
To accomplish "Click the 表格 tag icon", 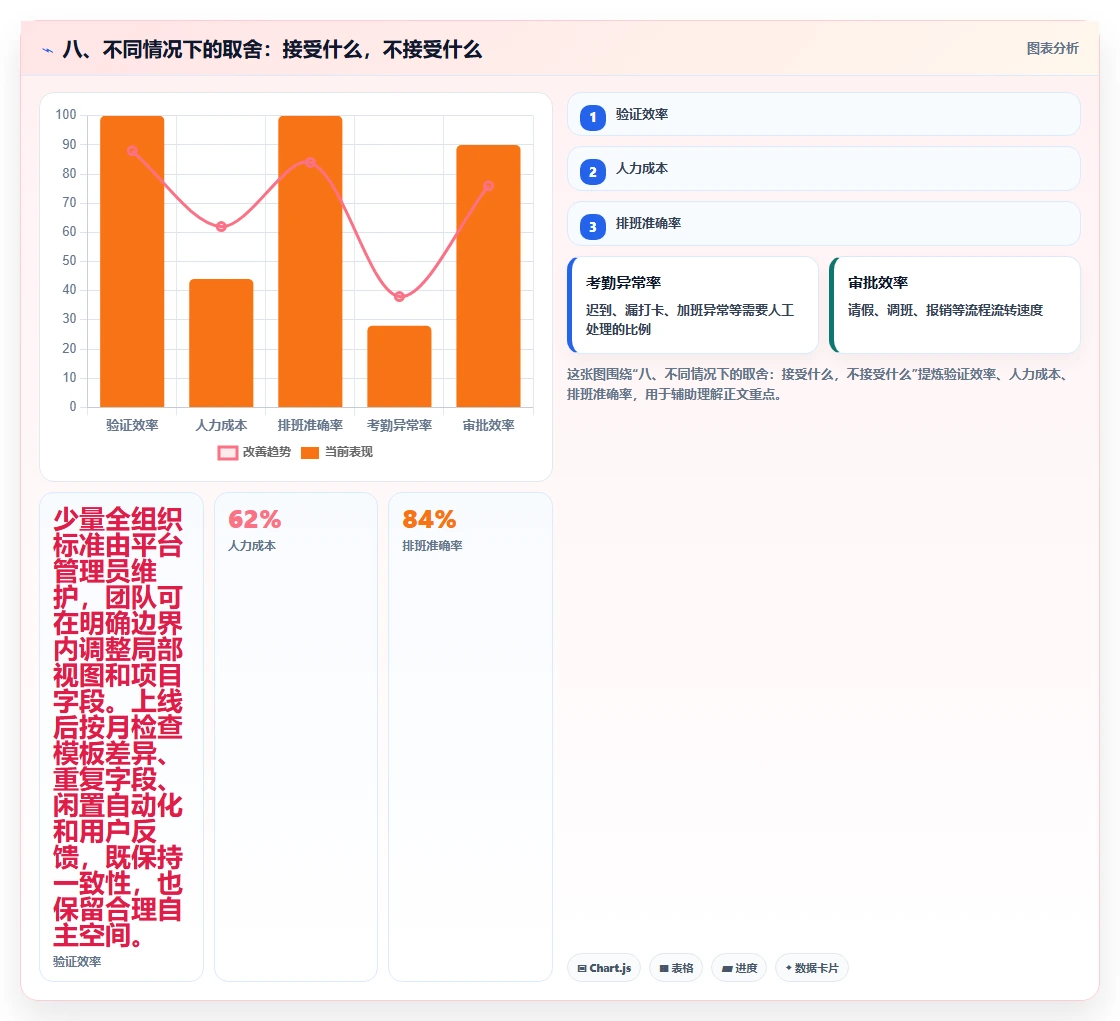I will pyautogui.click(x=664, y=969).
